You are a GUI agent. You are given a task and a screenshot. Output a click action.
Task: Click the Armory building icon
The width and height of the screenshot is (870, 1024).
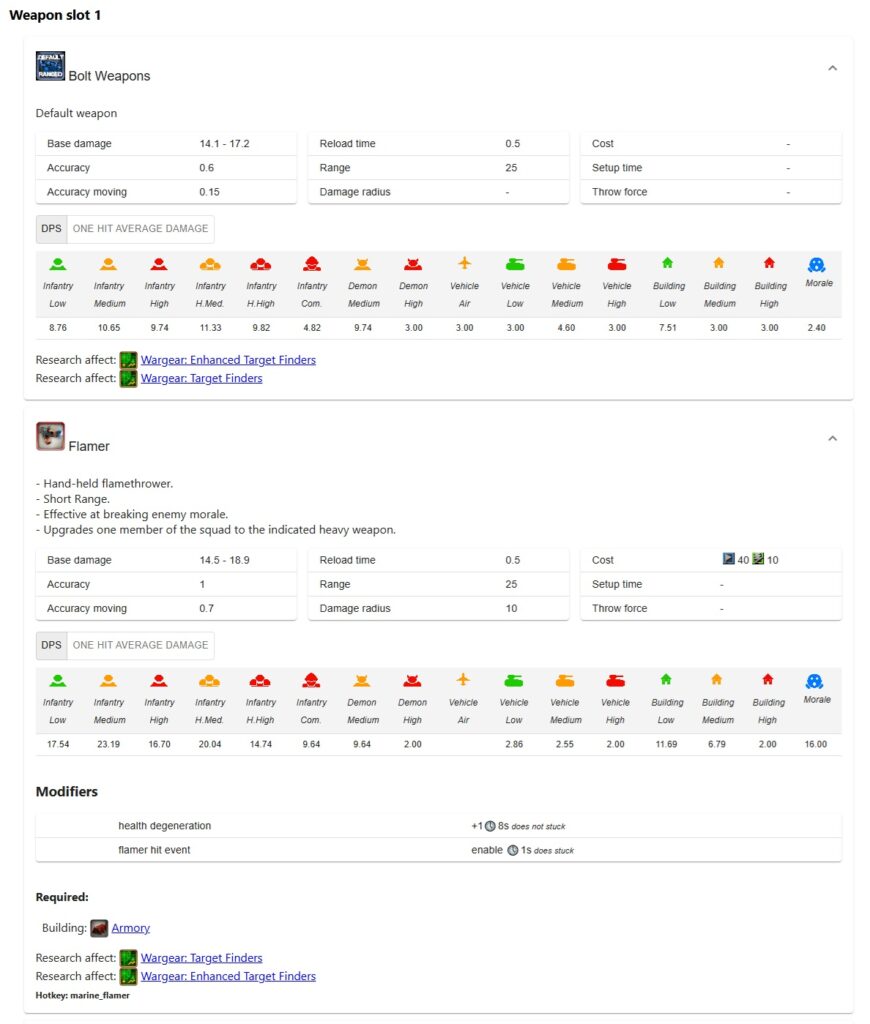(x=99, y=928)
